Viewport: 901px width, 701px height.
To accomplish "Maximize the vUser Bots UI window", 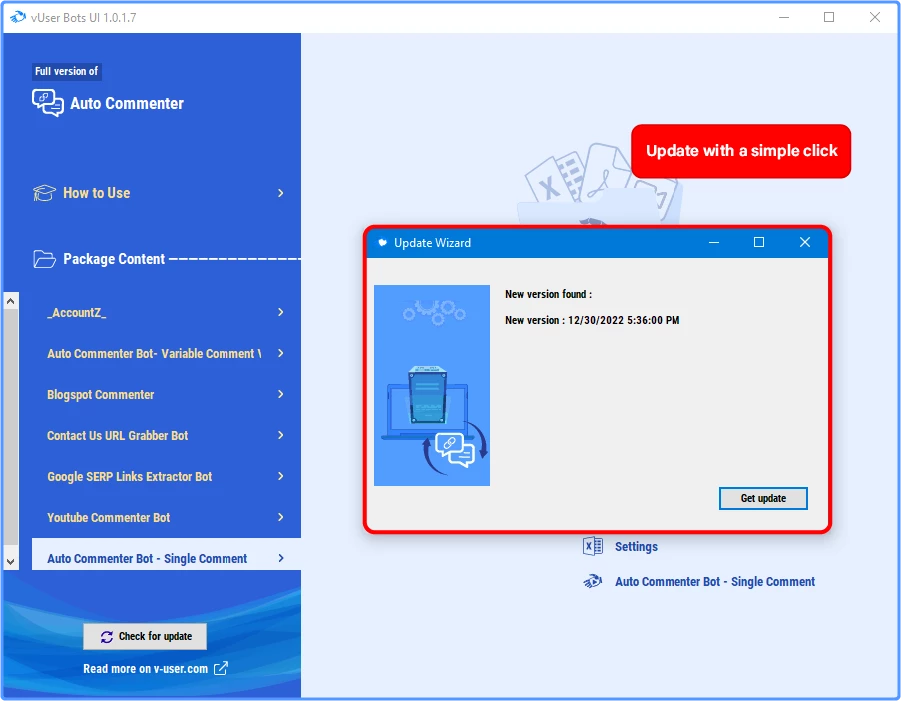I will [x=829, y=17].
